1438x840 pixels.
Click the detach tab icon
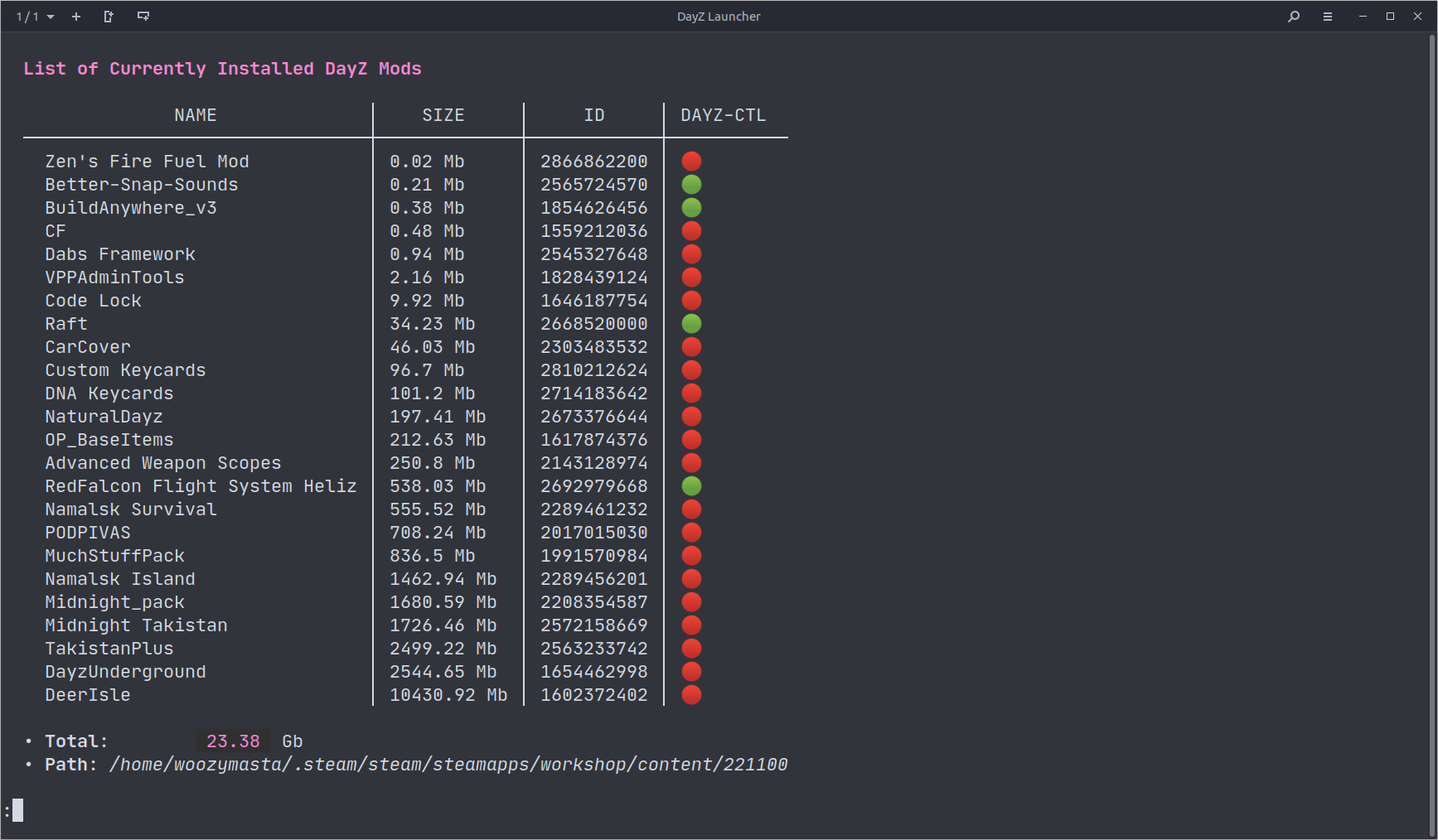(109, 17)
